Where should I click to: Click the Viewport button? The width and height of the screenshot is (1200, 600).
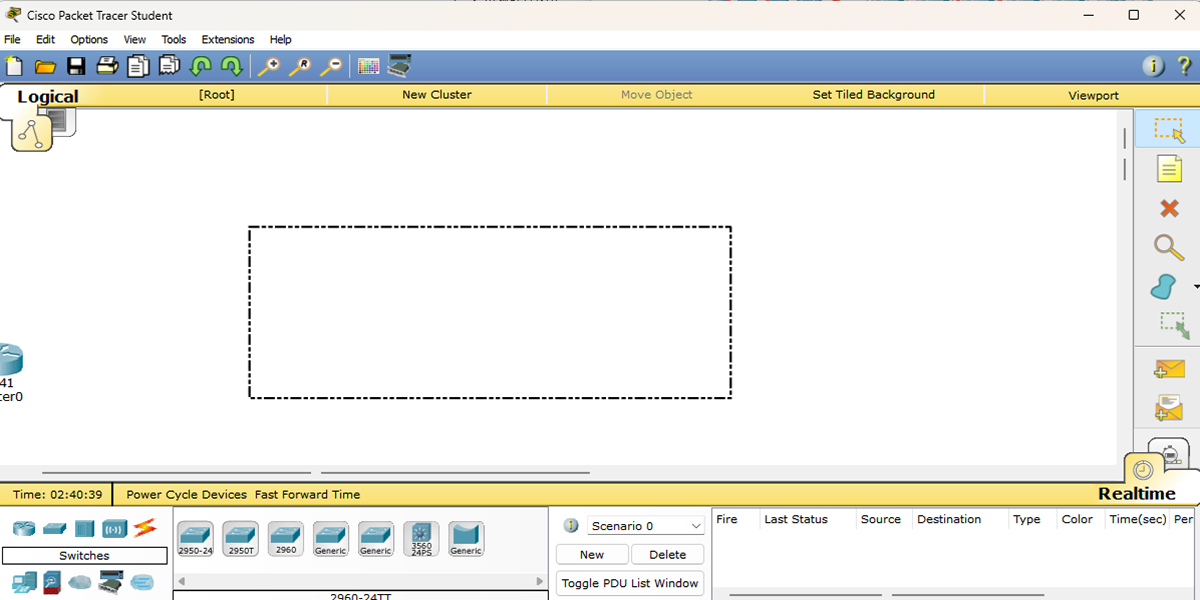click(1093, 95)
